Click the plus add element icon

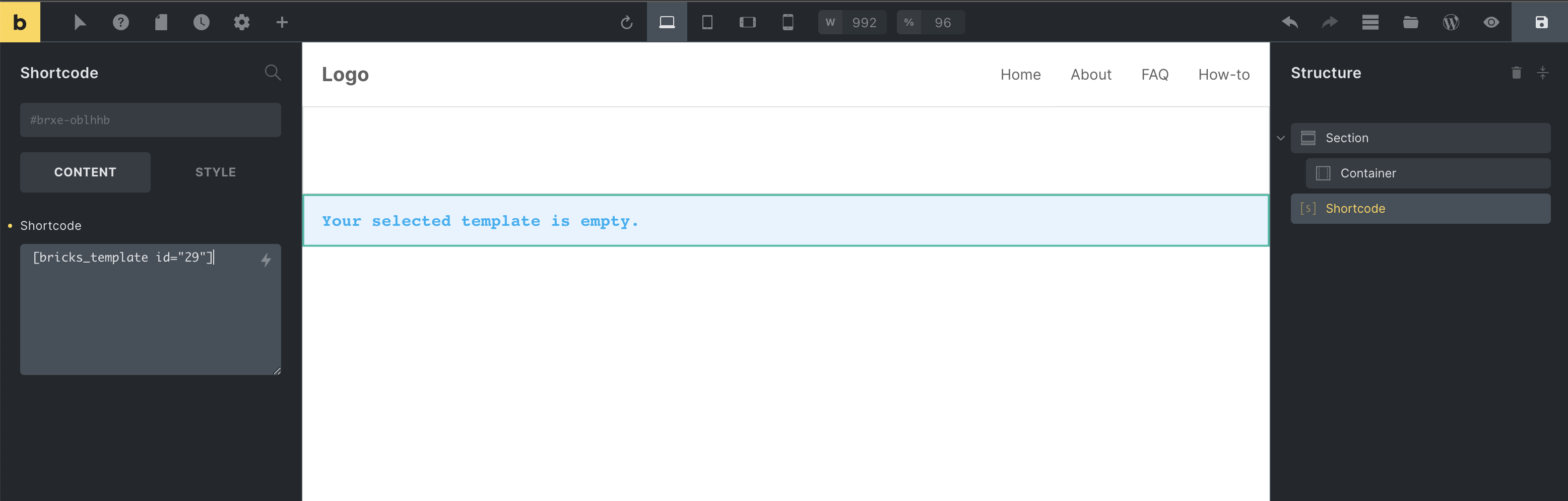[282, 23]
